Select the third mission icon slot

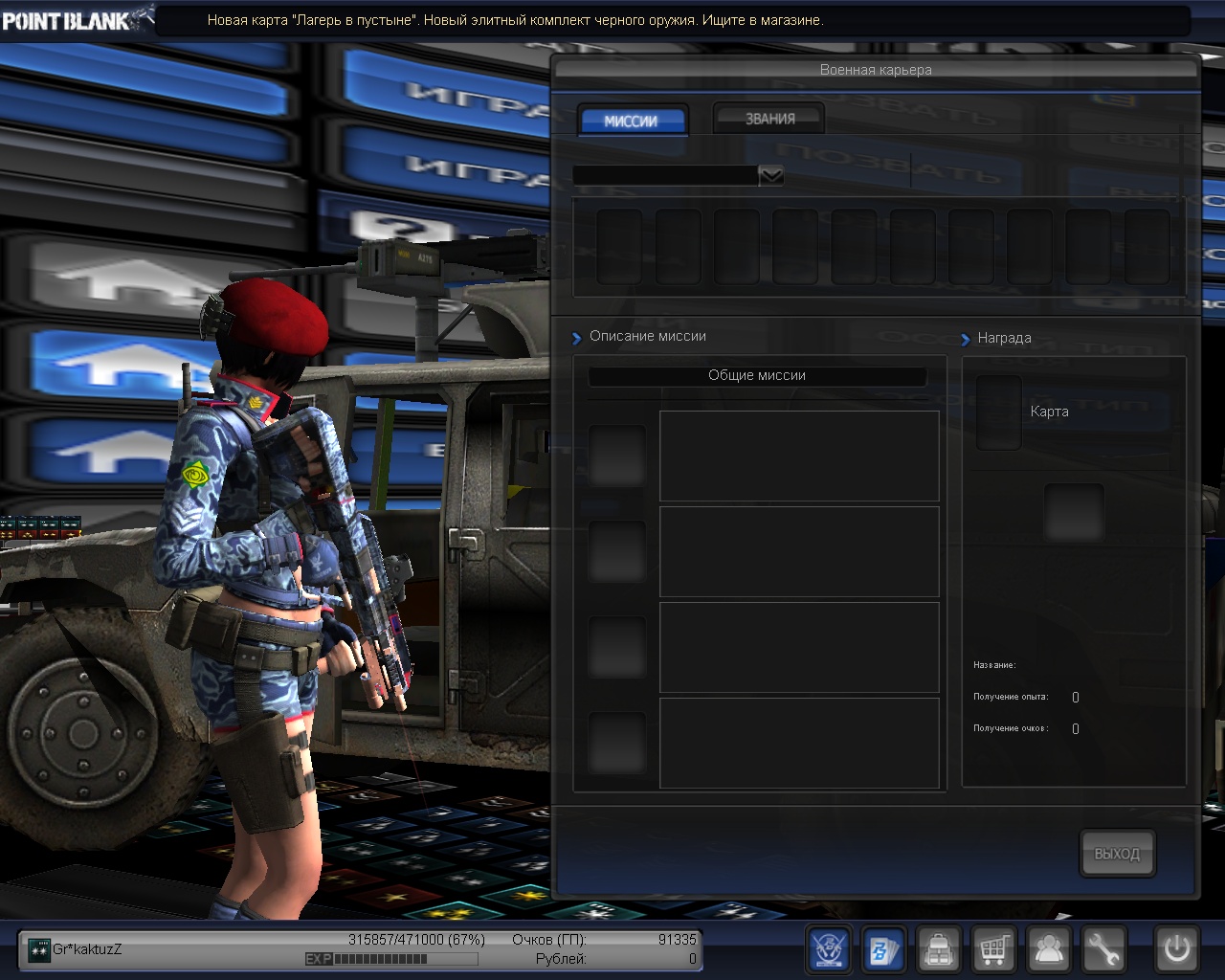click(617, 648)
